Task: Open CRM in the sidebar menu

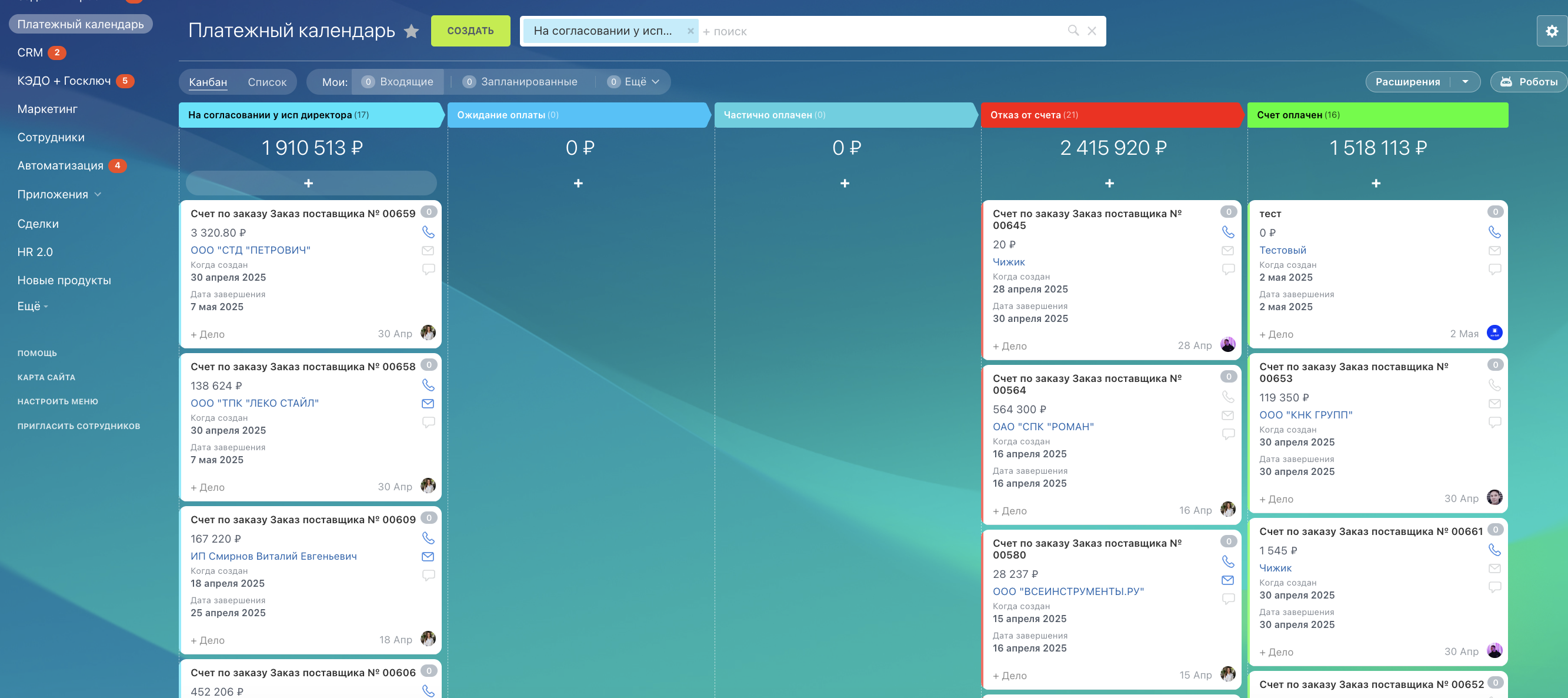Action: [x=30, y=52]
